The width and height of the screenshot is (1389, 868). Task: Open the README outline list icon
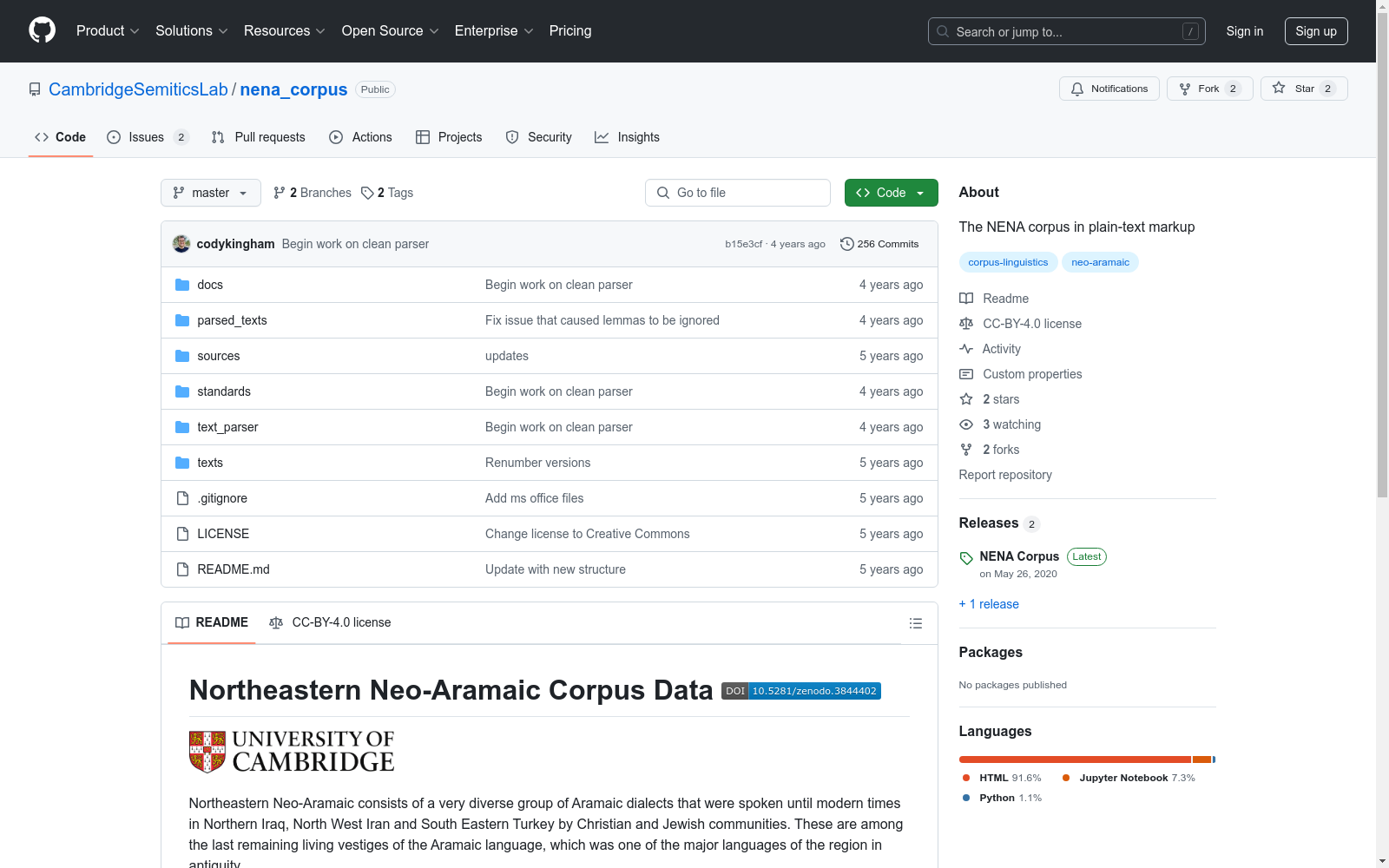(x=915, y=623)
